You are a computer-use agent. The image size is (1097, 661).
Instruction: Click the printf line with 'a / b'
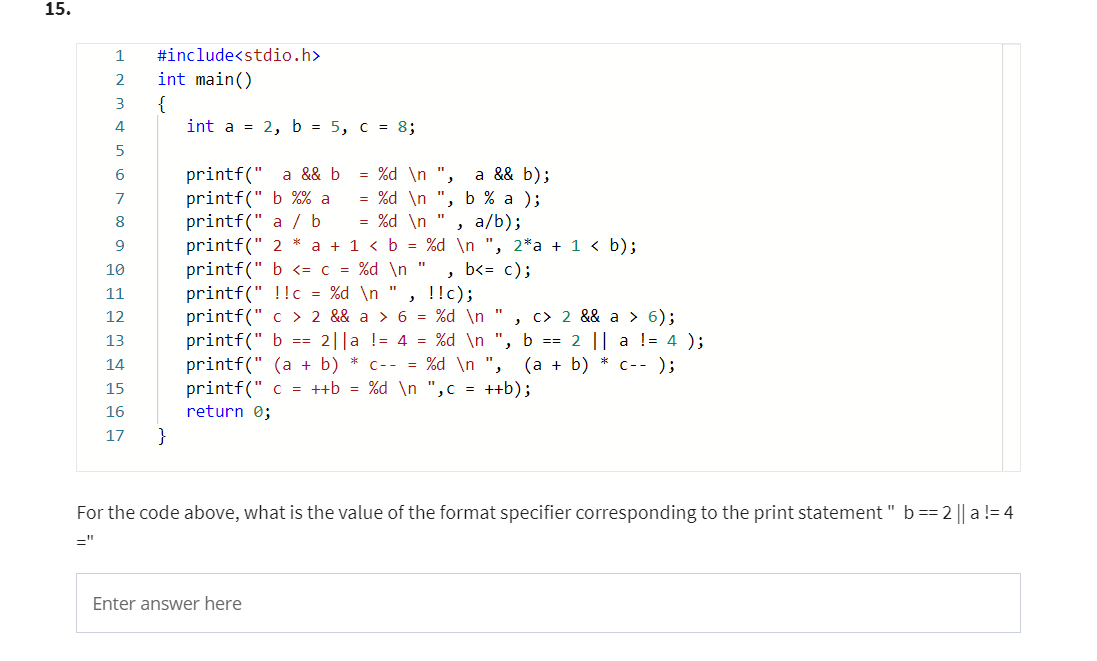point(354,222)
